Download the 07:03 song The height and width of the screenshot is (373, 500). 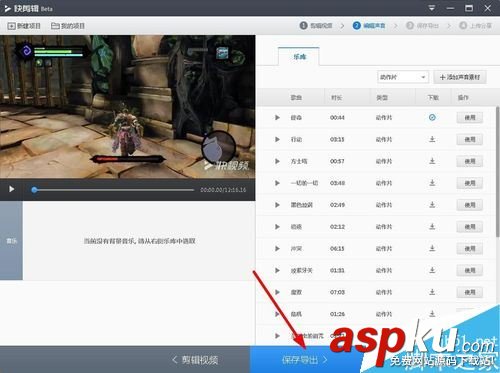(432, 292)
